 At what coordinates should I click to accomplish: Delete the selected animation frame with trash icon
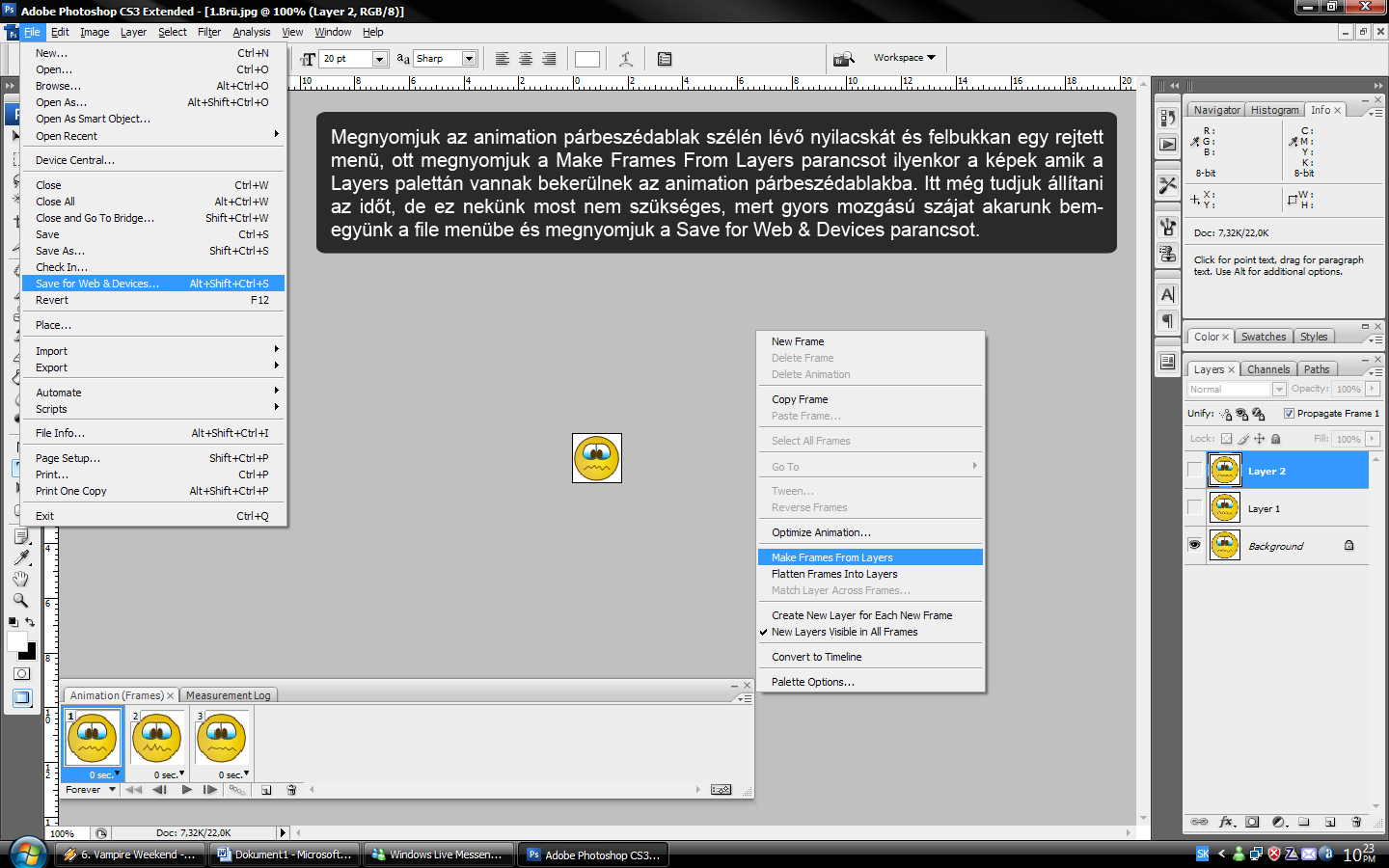click(x=291, y=790)
